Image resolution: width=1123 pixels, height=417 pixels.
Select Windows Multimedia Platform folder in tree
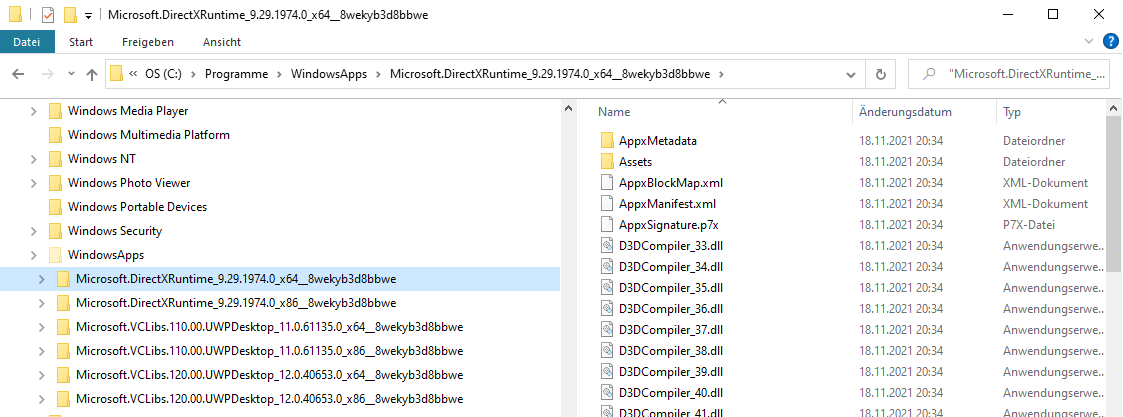[x=148, y=135]
